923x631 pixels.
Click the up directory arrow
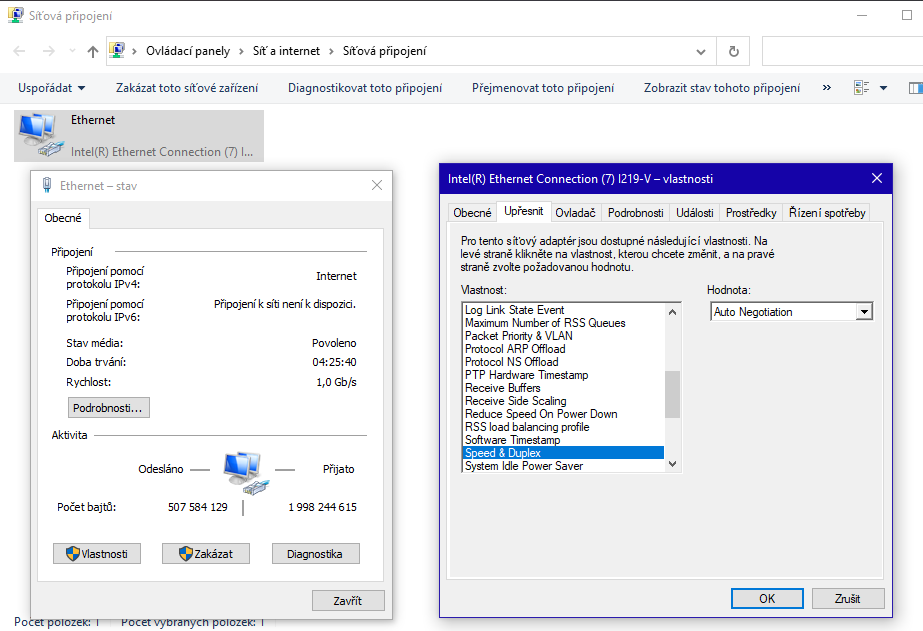[93, 51]
